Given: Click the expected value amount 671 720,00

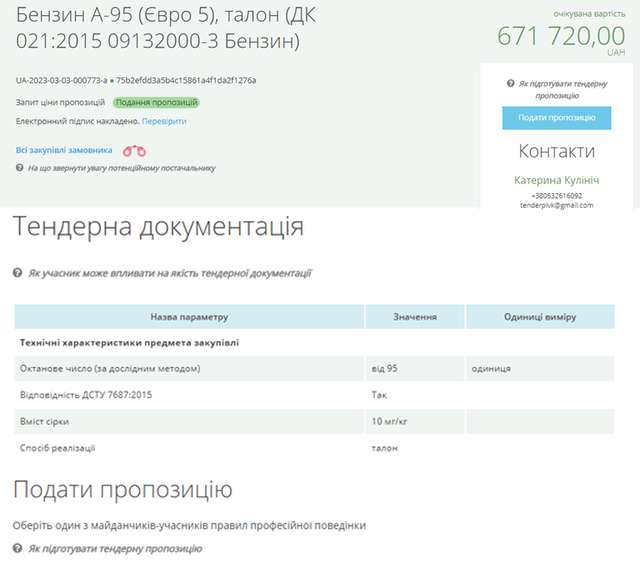Looking at the screenshot, I should [561, 36].
